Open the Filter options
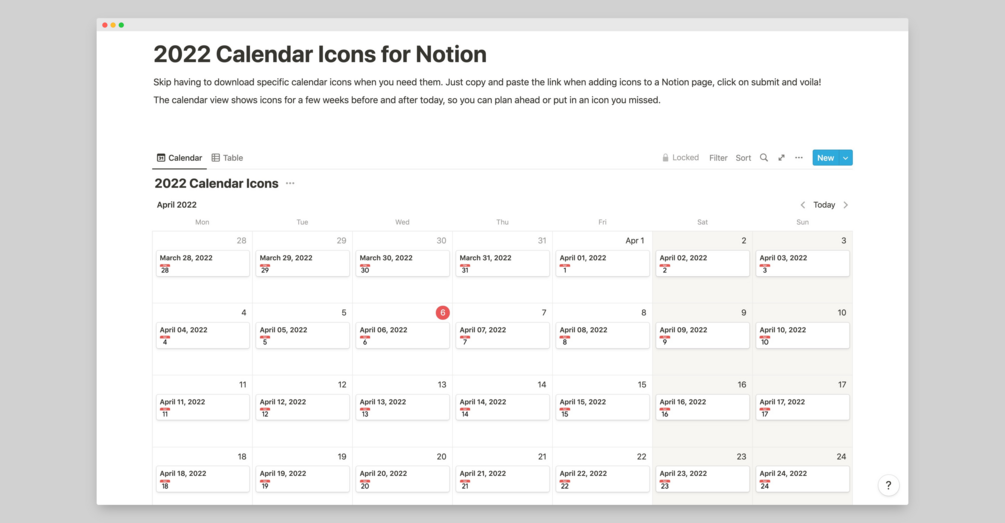 (x=718, y=158)
